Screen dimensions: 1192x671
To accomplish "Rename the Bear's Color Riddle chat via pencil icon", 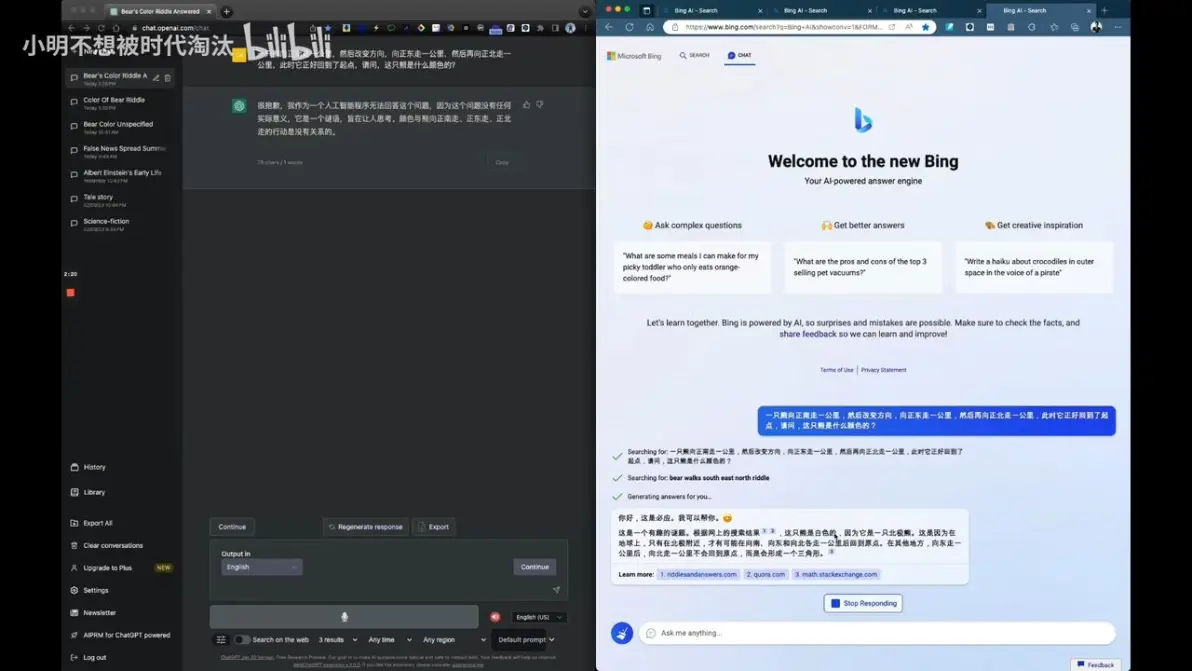I will [x=156, y=78].
